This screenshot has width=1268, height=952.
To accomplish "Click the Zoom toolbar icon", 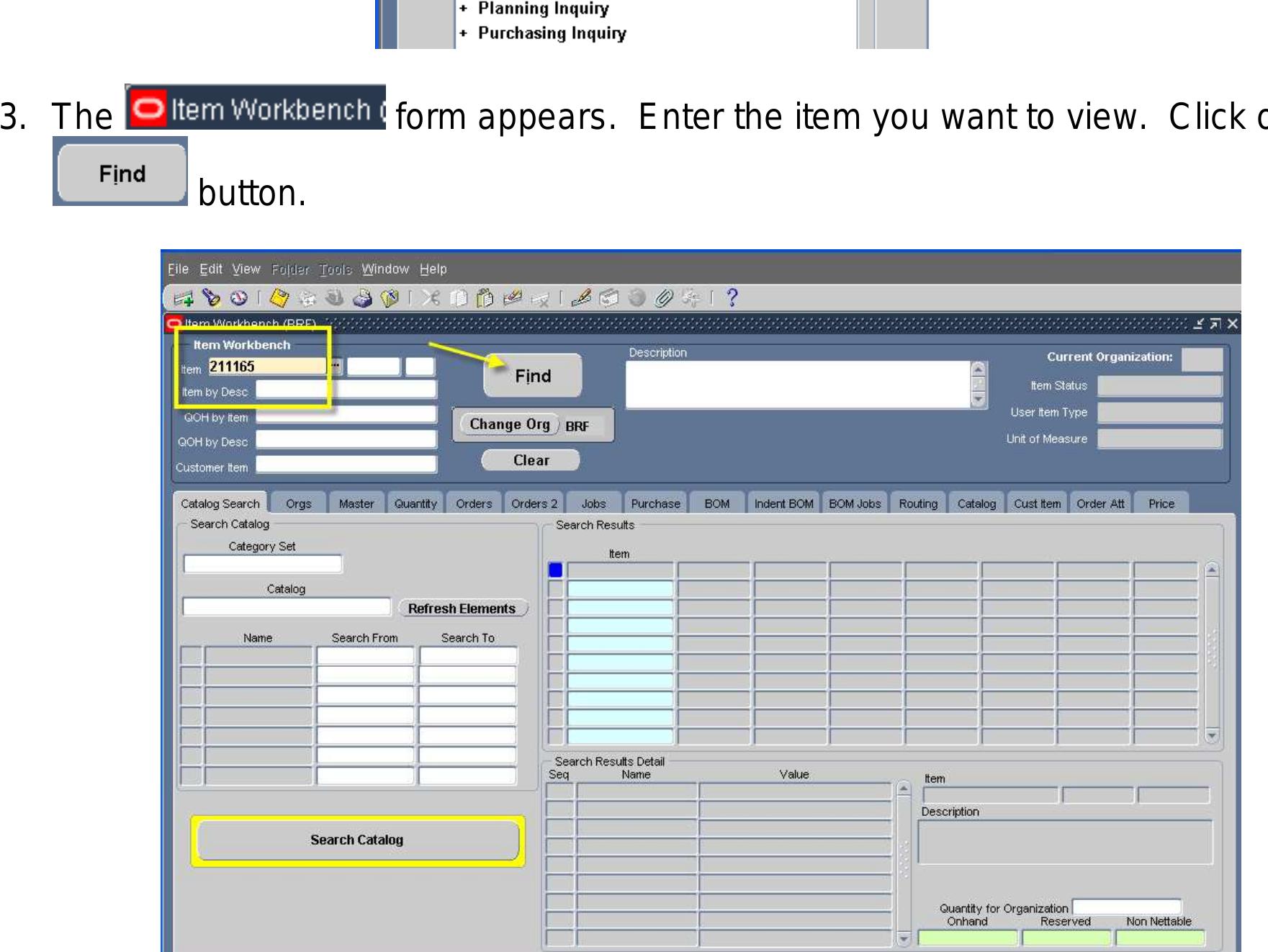I will pos(609,297).
